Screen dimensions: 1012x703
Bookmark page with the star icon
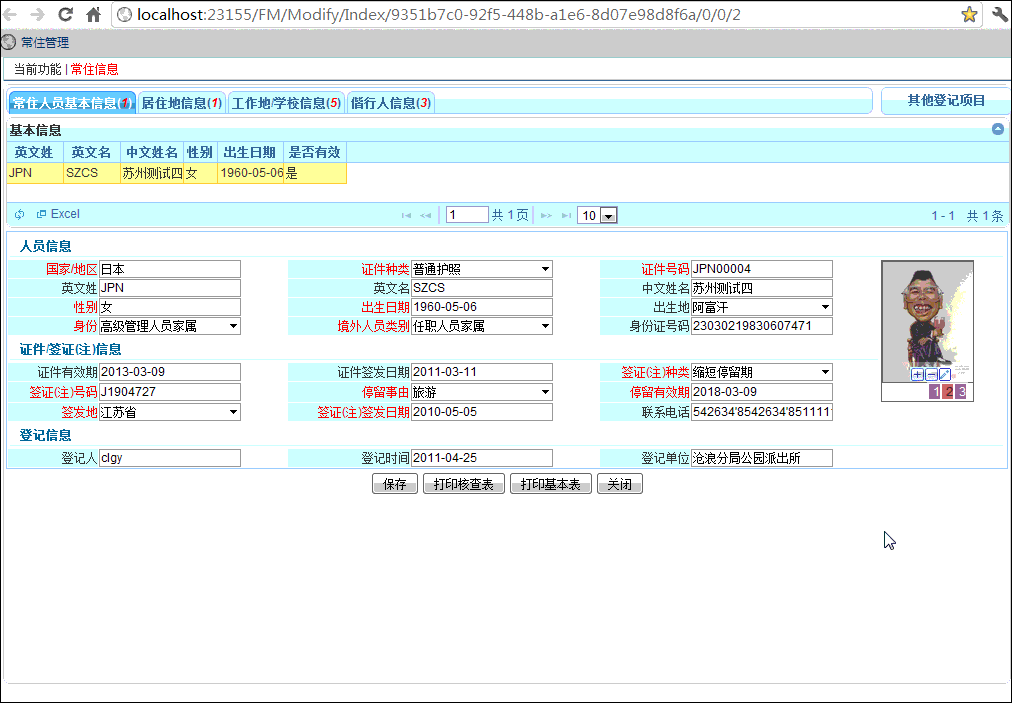[969, 14]
